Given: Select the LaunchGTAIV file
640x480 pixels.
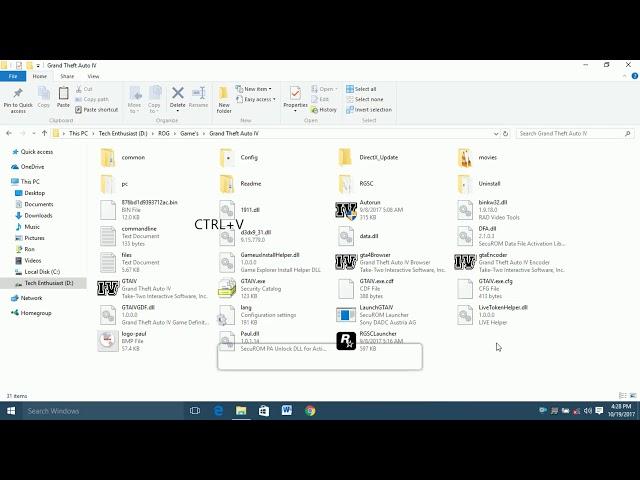Looking at the screenshot, I should [376, 315].
